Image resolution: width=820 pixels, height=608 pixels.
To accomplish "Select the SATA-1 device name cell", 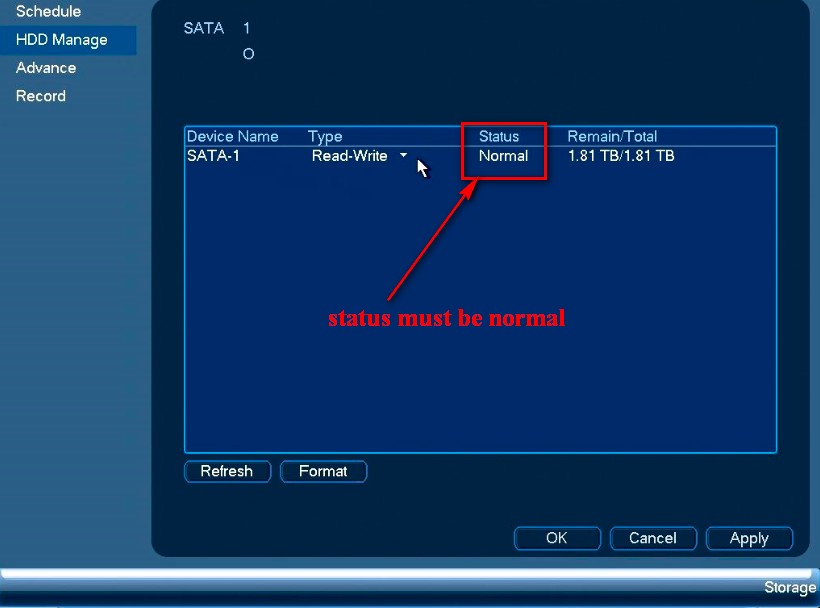I will point(213,156).
